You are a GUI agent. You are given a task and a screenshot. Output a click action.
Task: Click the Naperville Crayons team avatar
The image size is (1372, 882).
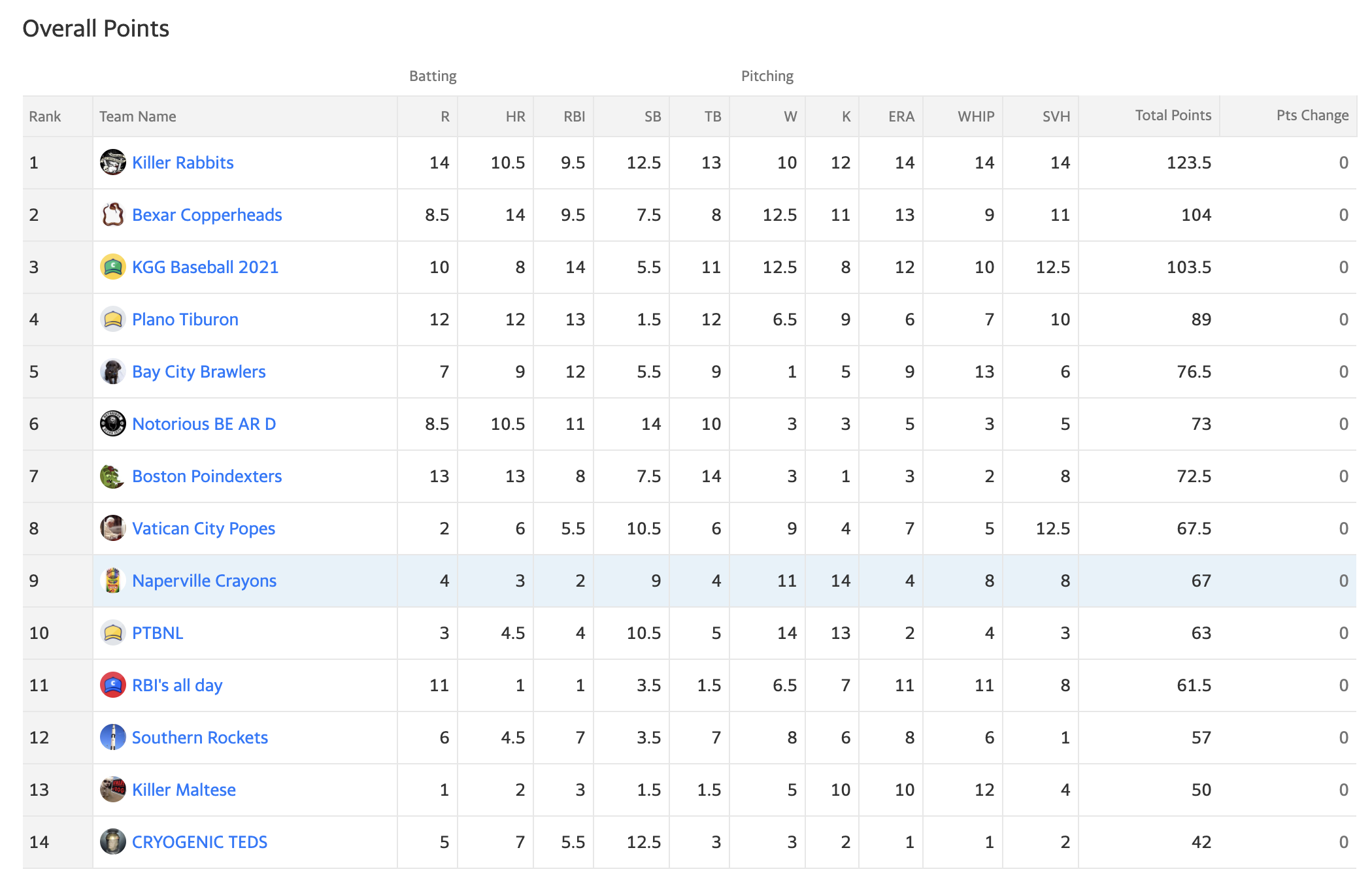112,581
